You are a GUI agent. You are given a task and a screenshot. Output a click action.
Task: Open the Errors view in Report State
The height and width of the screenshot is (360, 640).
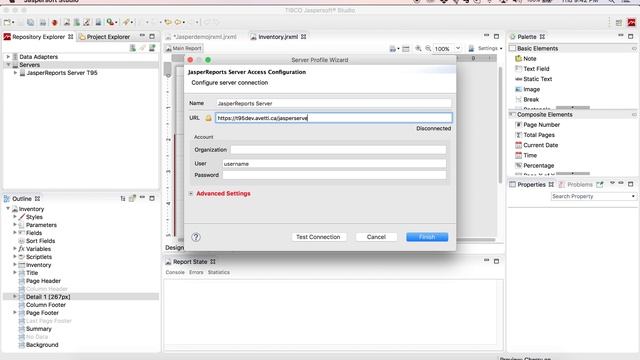196,272
